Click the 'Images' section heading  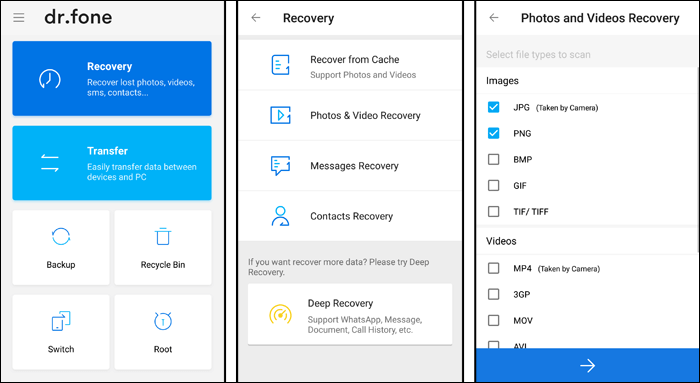tap(502, 81)
